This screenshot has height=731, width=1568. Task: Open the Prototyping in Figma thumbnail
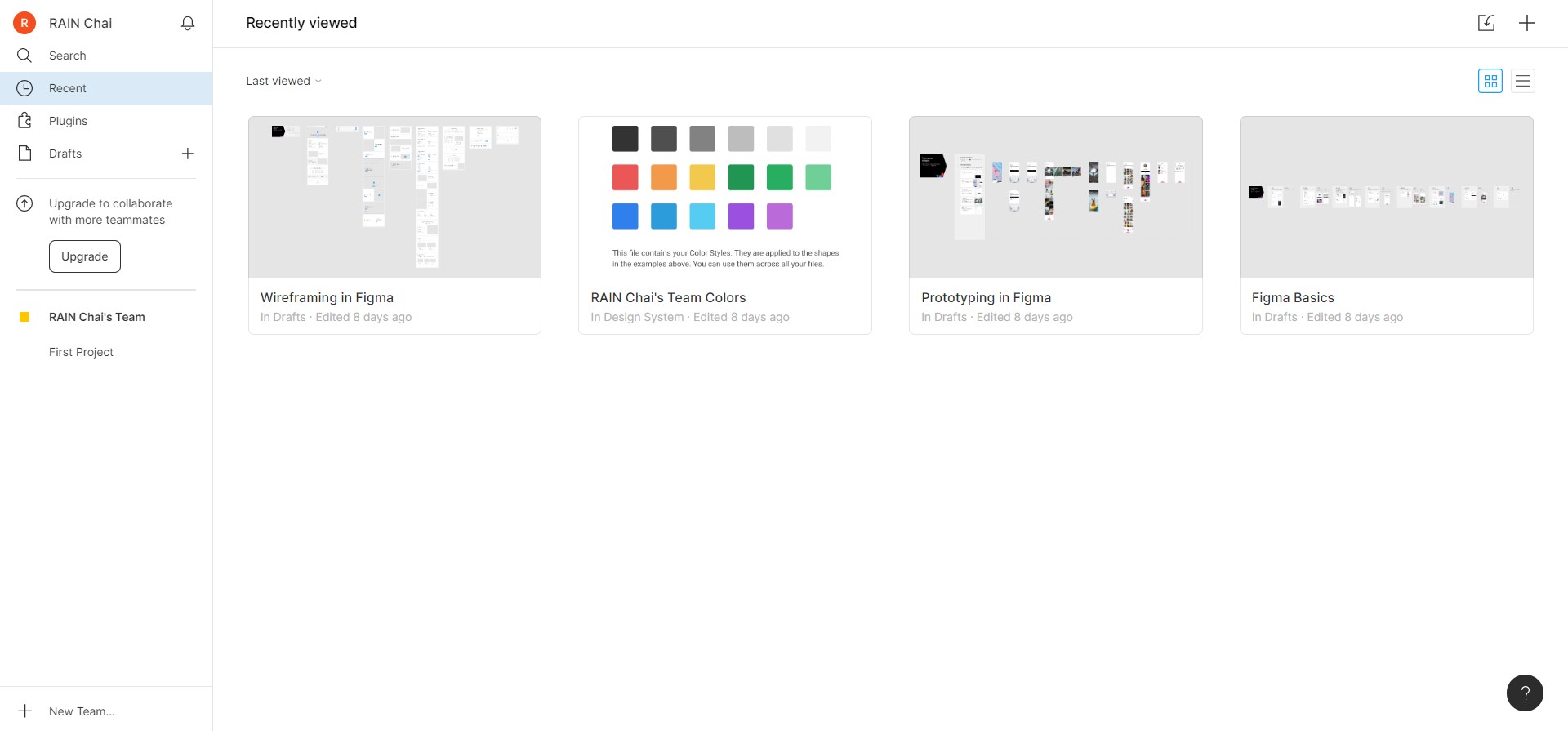[x=1055, y=197]
